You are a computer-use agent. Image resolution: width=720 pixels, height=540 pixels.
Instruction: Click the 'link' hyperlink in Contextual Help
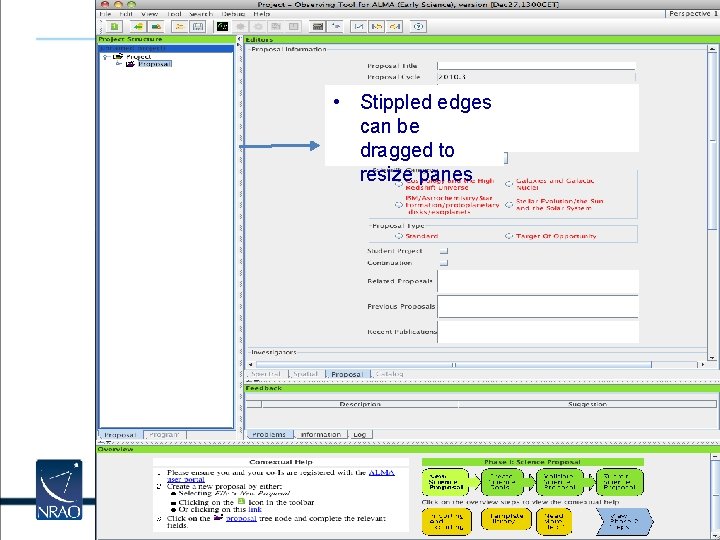click(x=255, y=509)
